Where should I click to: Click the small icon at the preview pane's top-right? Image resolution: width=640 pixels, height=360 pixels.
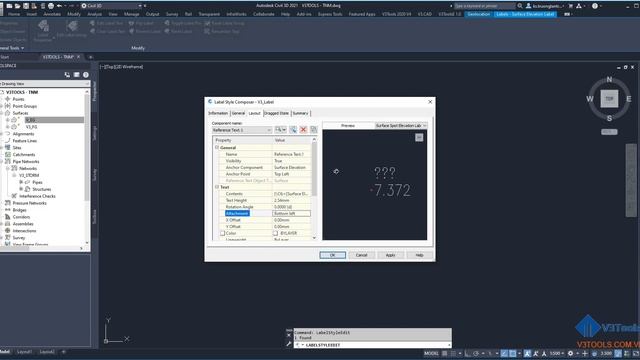coord(419,138)
